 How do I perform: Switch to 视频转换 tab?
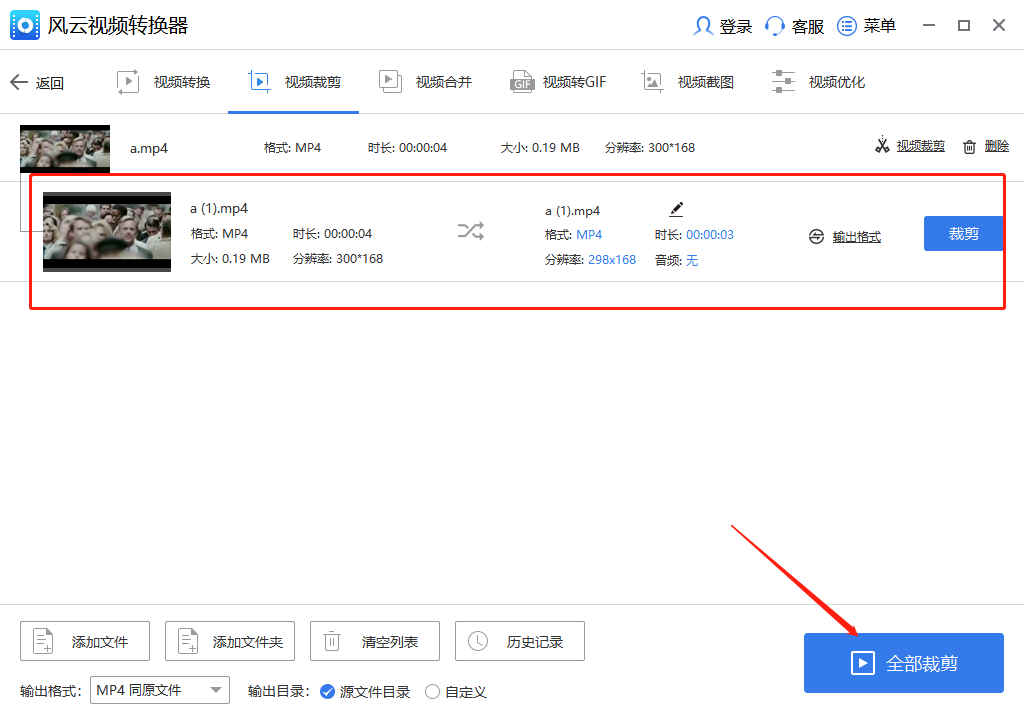click(x=163, y=82)
